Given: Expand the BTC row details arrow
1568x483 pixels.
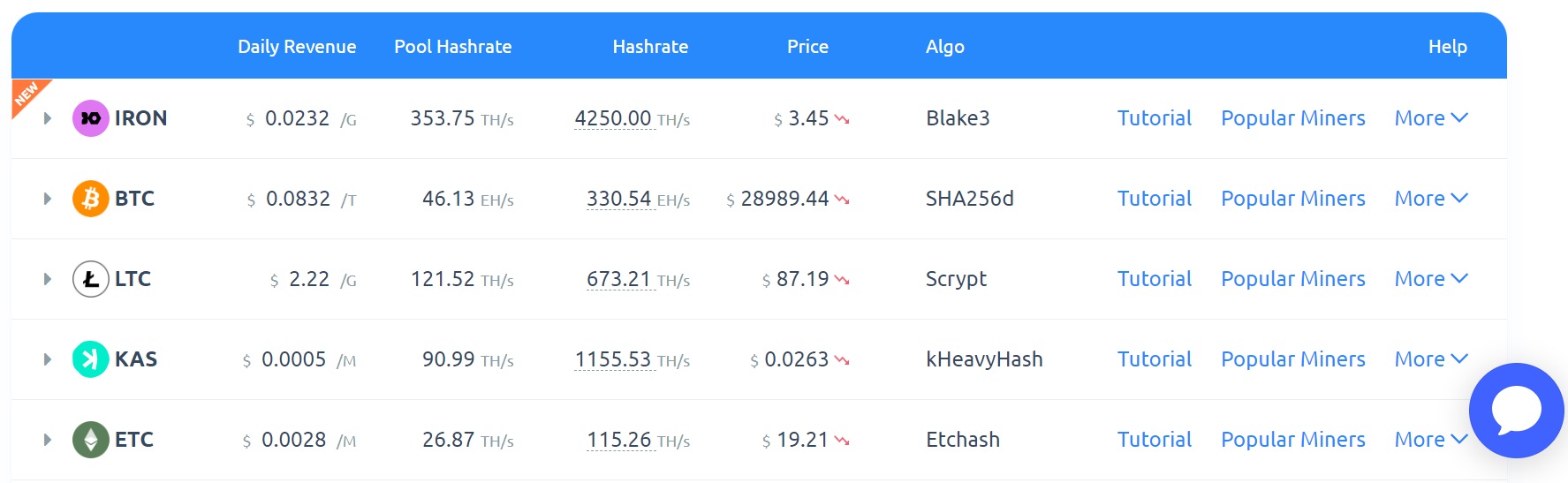Looking at the screenshot, I should click(48, 199).
